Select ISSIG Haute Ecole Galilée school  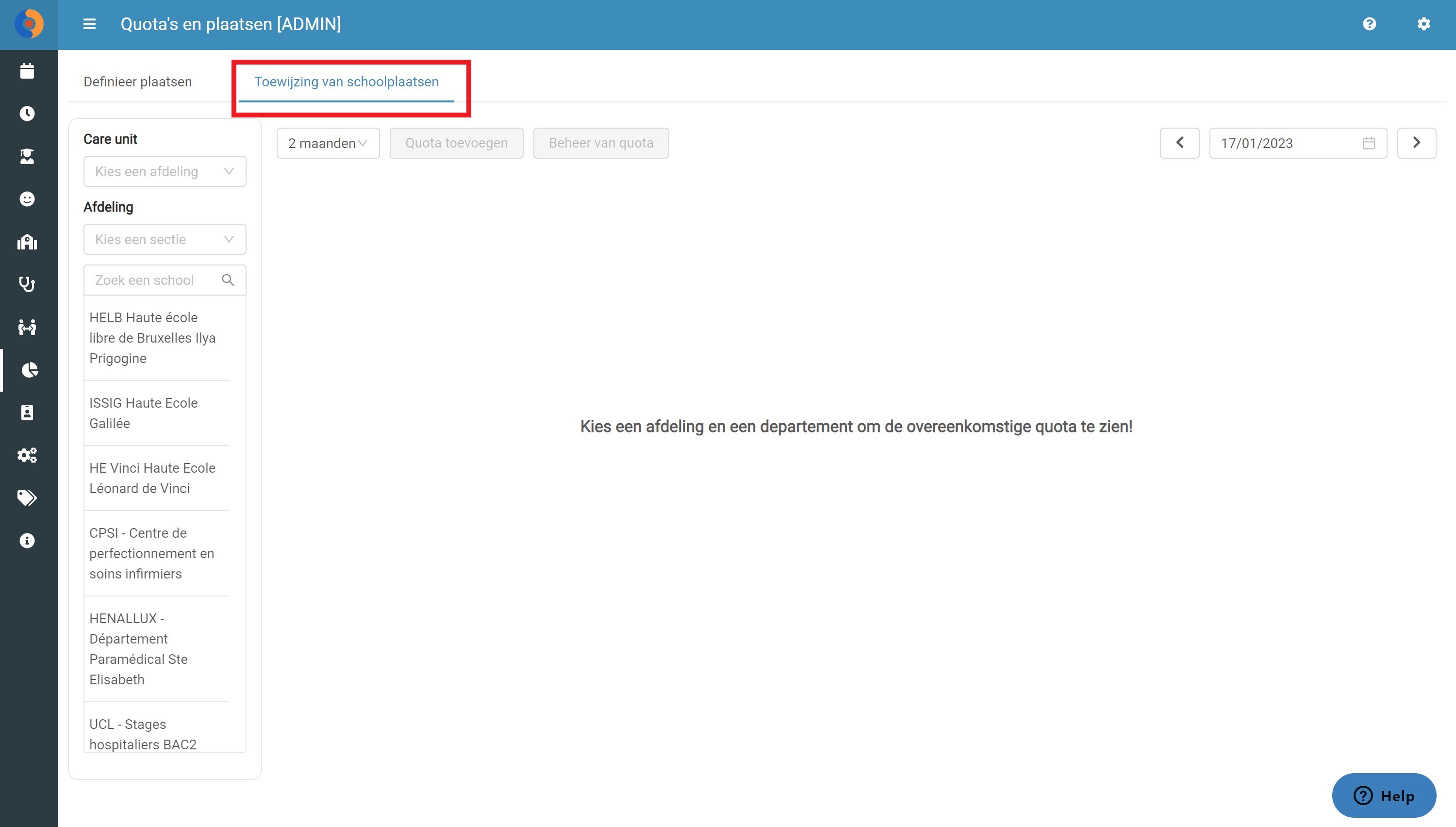[156, 413]
